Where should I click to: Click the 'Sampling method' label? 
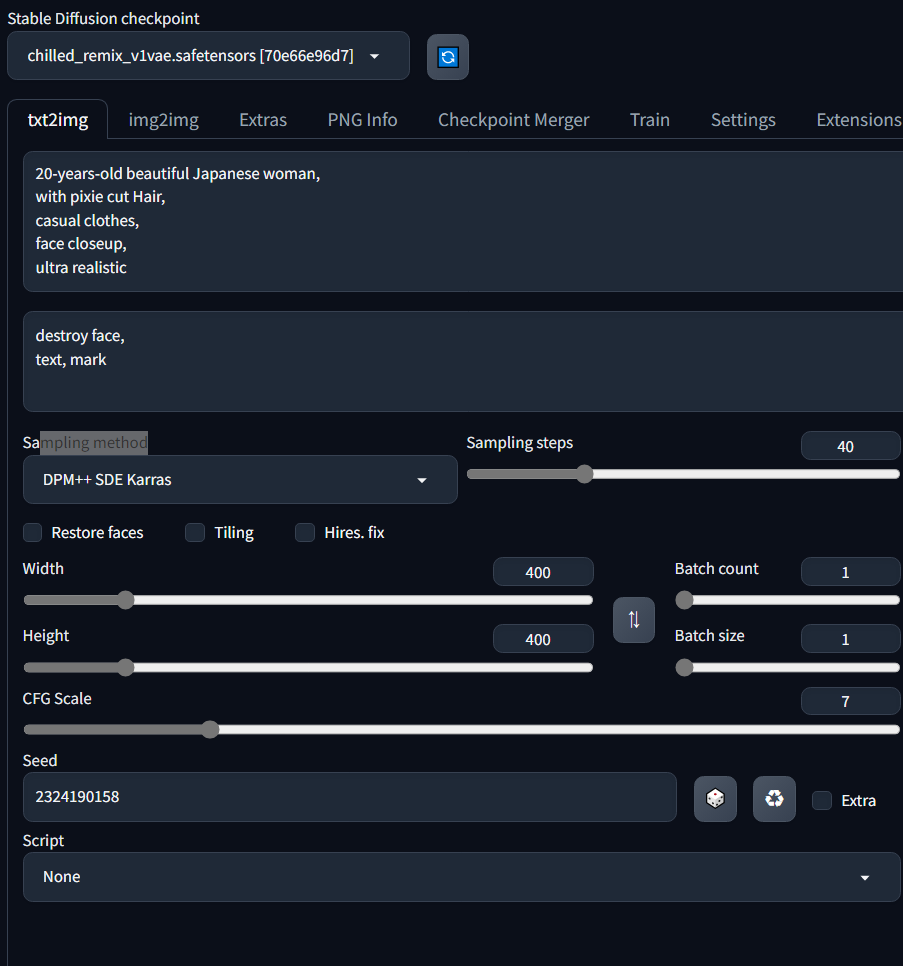coord(85,442)
